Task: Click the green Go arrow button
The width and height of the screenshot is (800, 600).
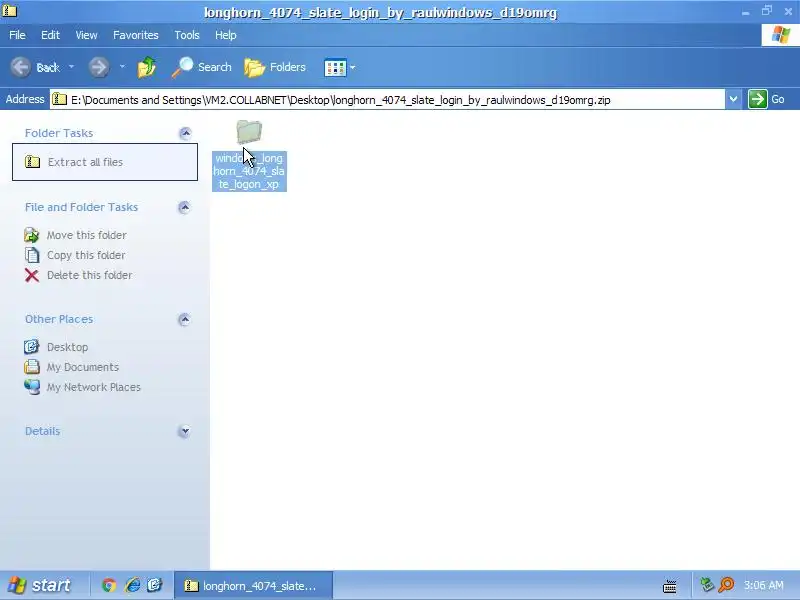Action: [x=758, y=99]
